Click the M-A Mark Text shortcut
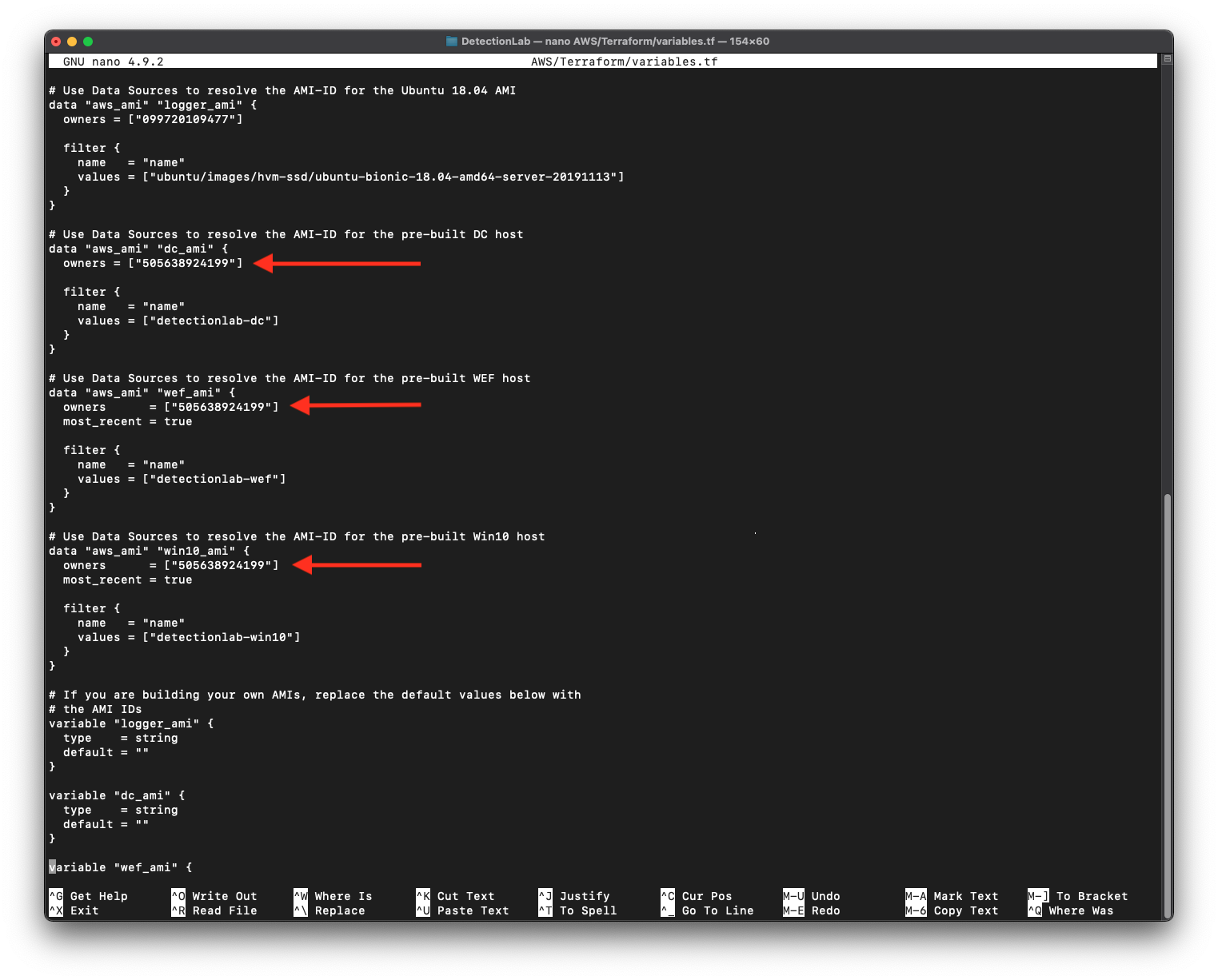Screen dimensions: 1218x980 tap(952, 896)
